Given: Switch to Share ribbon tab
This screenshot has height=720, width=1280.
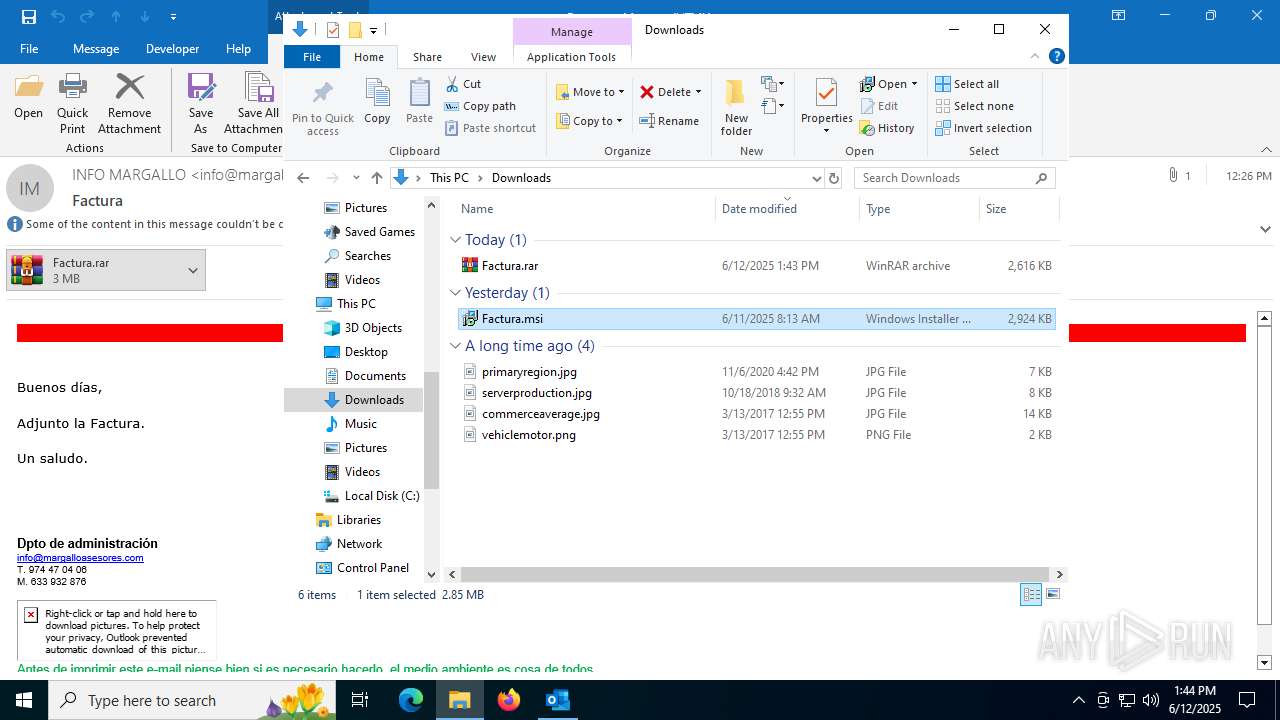Looking at the screenshot, I should 427,57.
